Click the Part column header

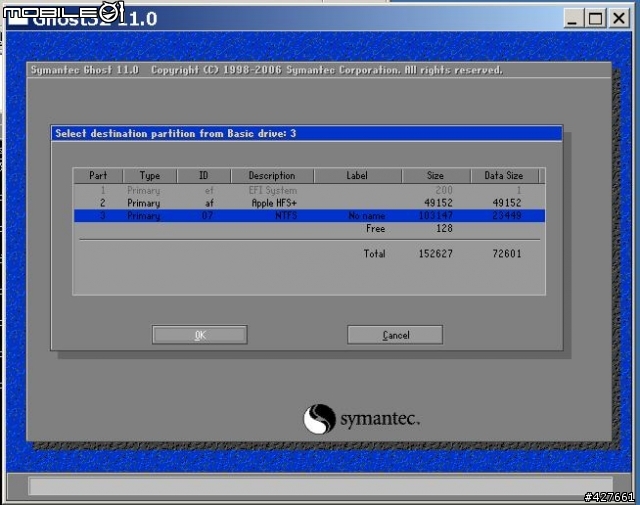tap(98, 176)
